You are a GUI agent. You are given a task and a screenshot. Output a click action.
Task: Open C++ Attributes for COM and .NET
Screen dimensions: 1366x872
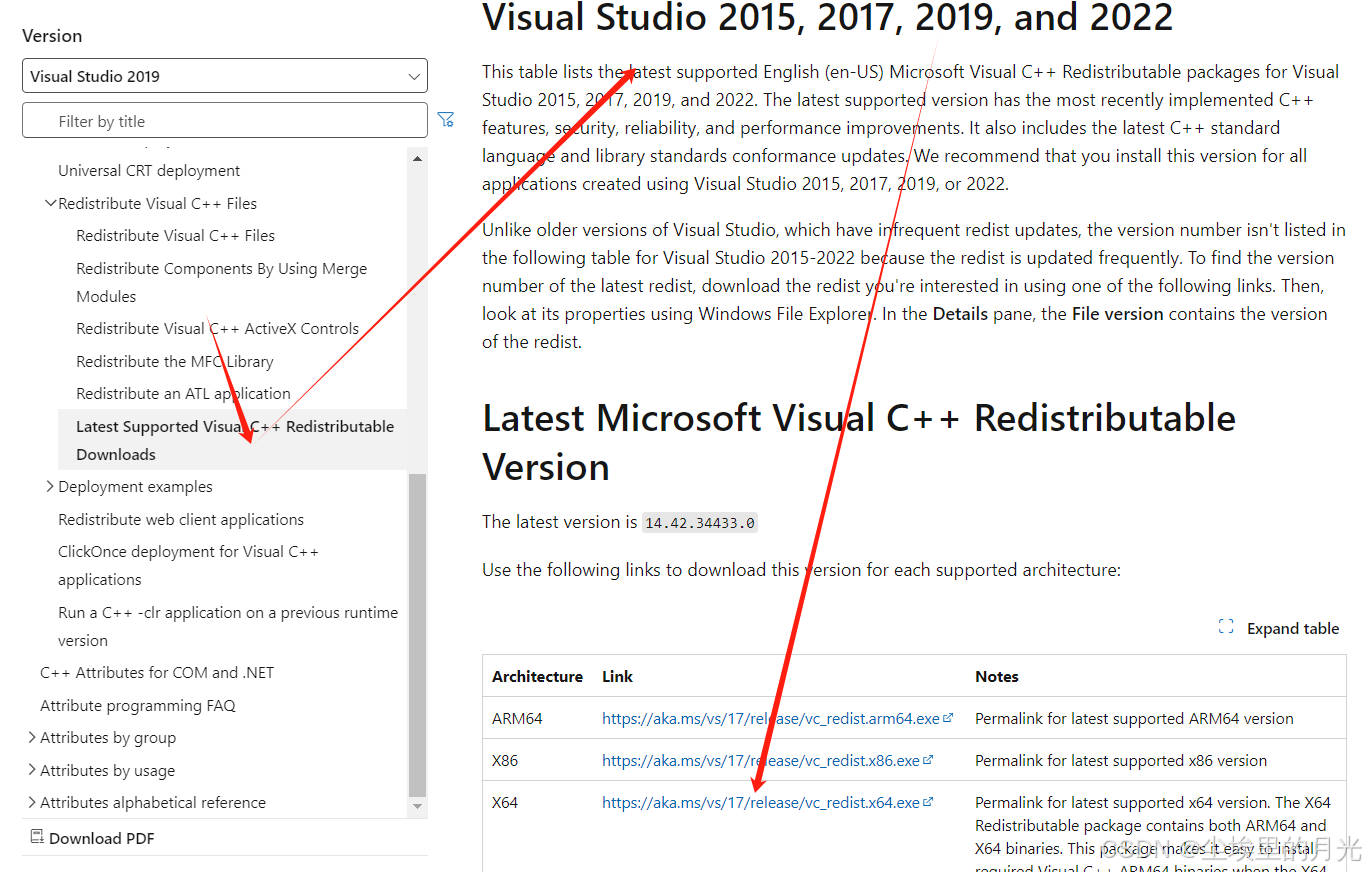point(157,672)
